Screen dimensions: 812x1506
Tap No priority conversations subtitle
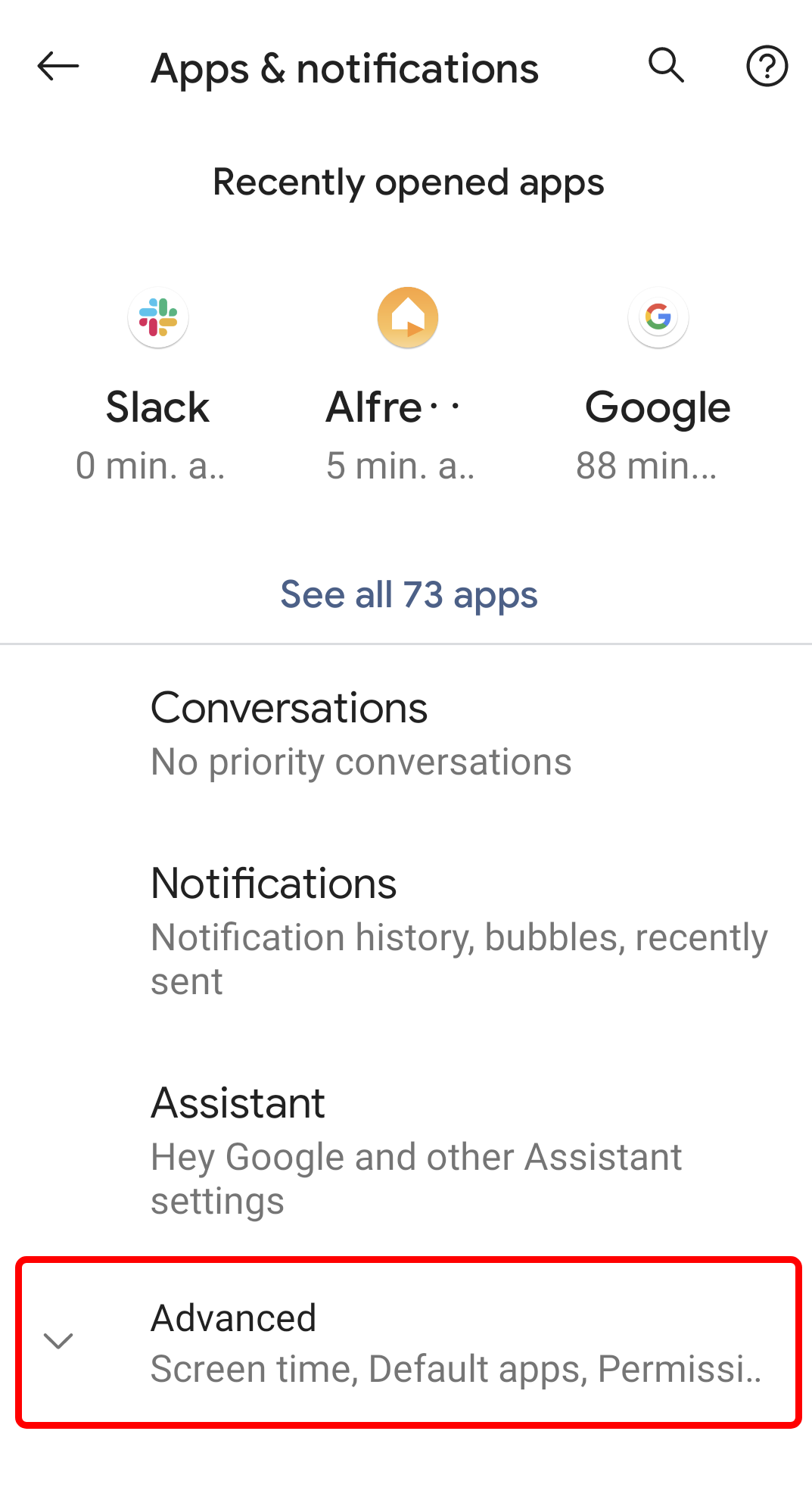click(x=361, y=762)
